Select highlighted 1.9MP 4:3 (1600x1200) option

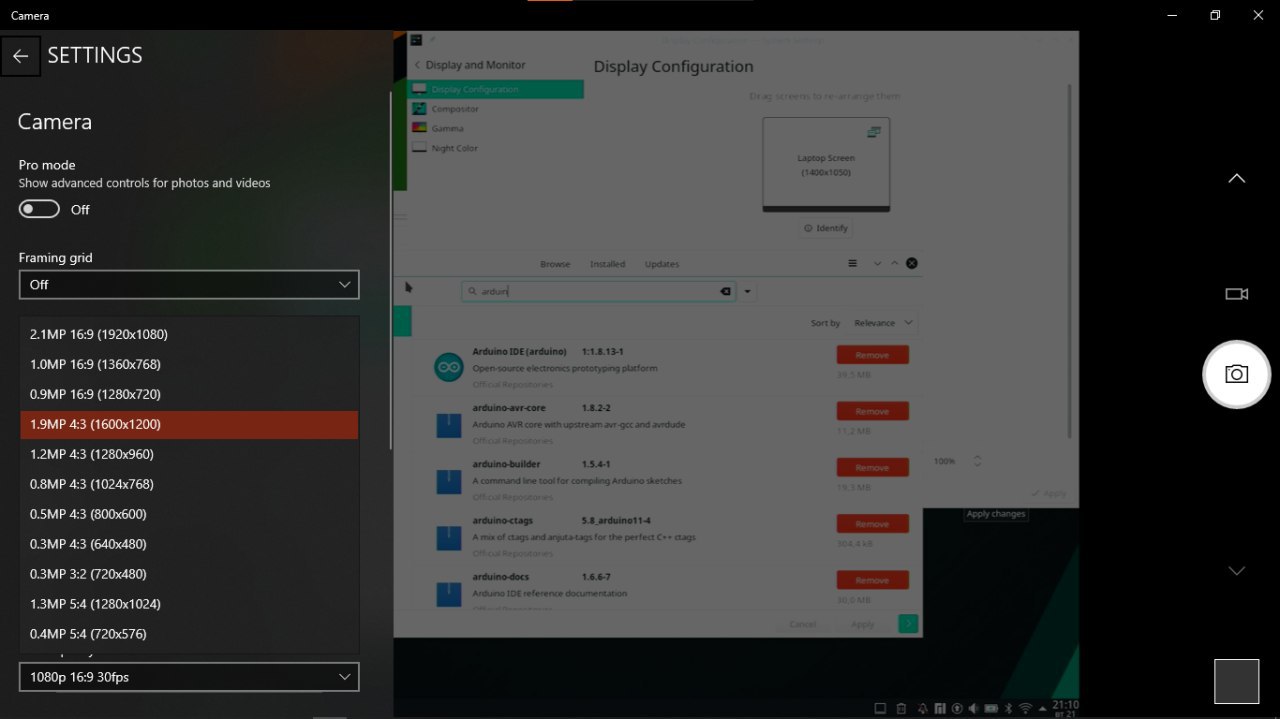[189, 424]
